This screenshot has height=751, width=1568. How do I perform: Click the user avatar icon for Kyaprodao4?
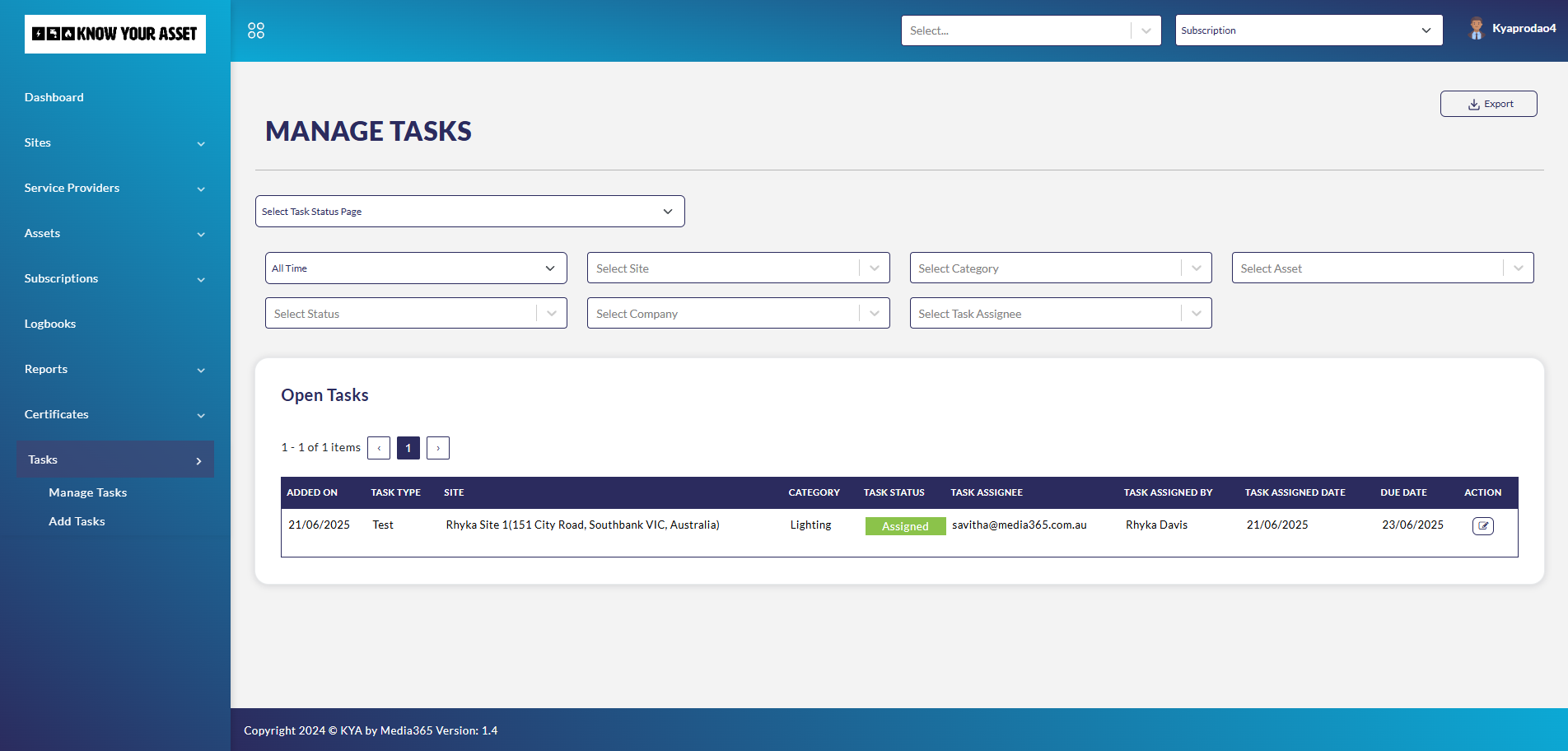1476,29
